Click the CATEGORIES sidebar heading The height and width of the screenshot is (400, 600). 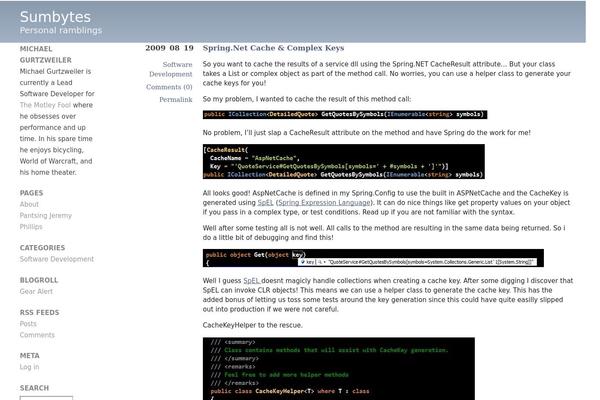(x=42, y=248)
